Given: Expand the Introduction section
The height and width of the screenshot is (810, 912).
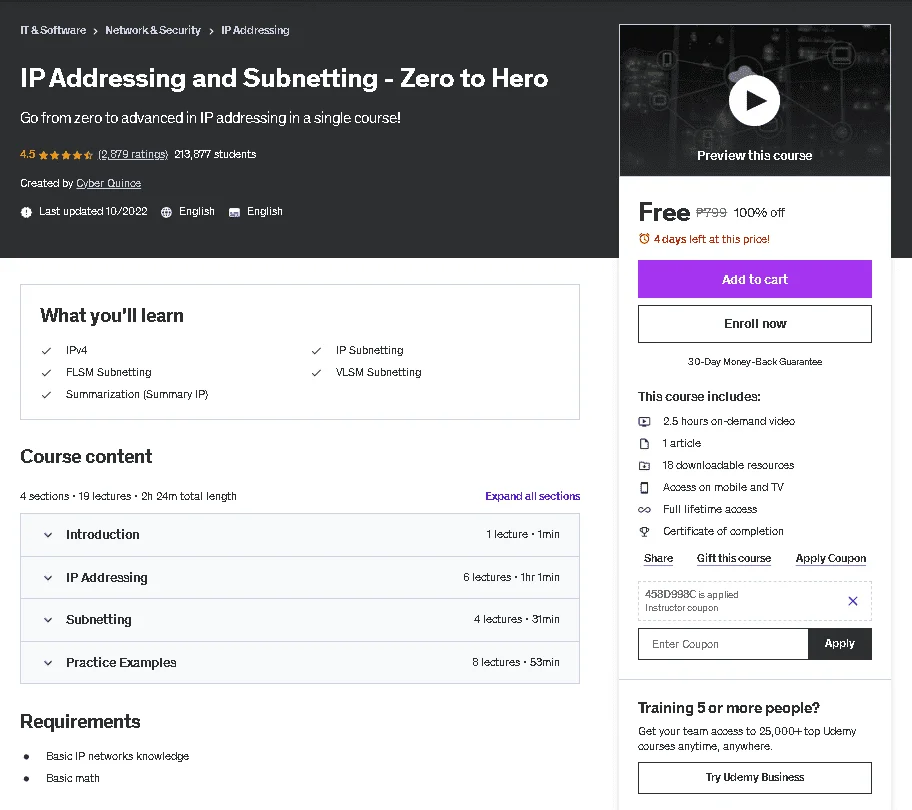Looking at the screenshot, I should click(300, 535).
